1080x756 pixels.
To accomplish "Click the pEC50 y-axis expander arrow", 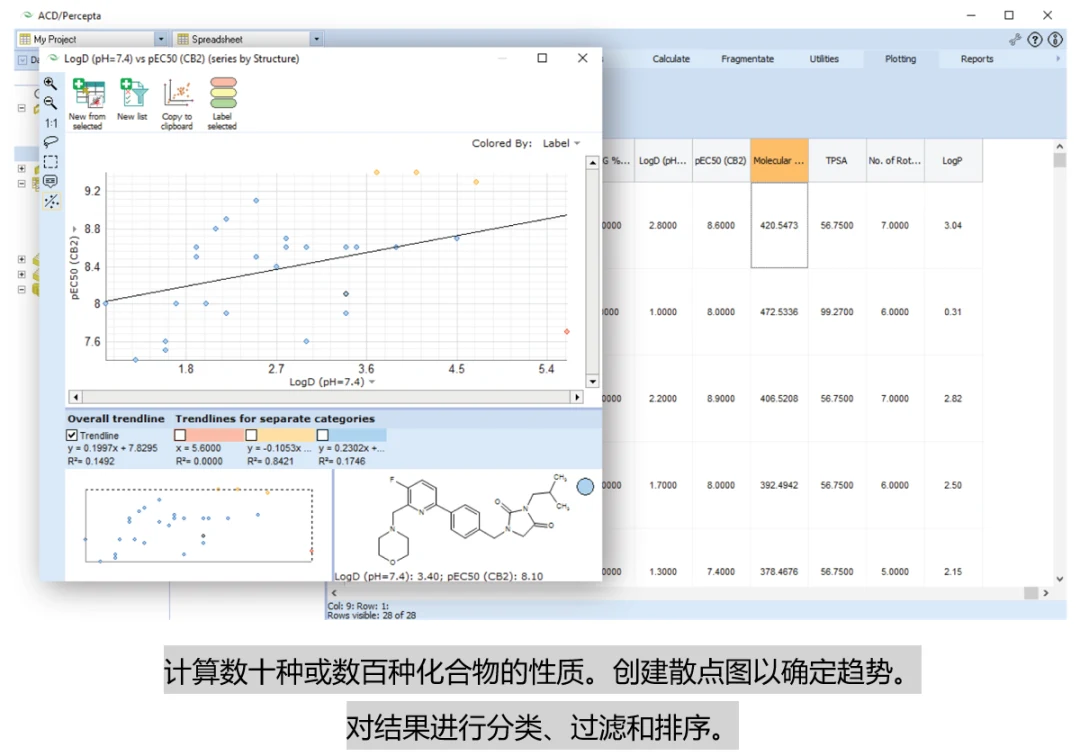I will (74, 229).
